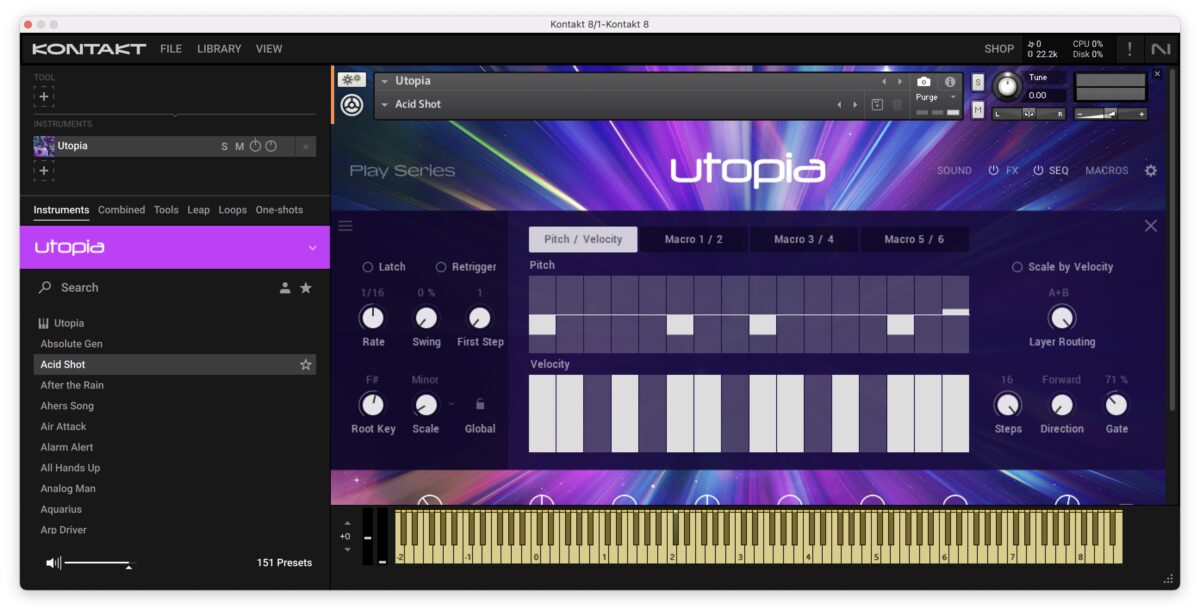Enable the Retrigger option

pos(441,267)
